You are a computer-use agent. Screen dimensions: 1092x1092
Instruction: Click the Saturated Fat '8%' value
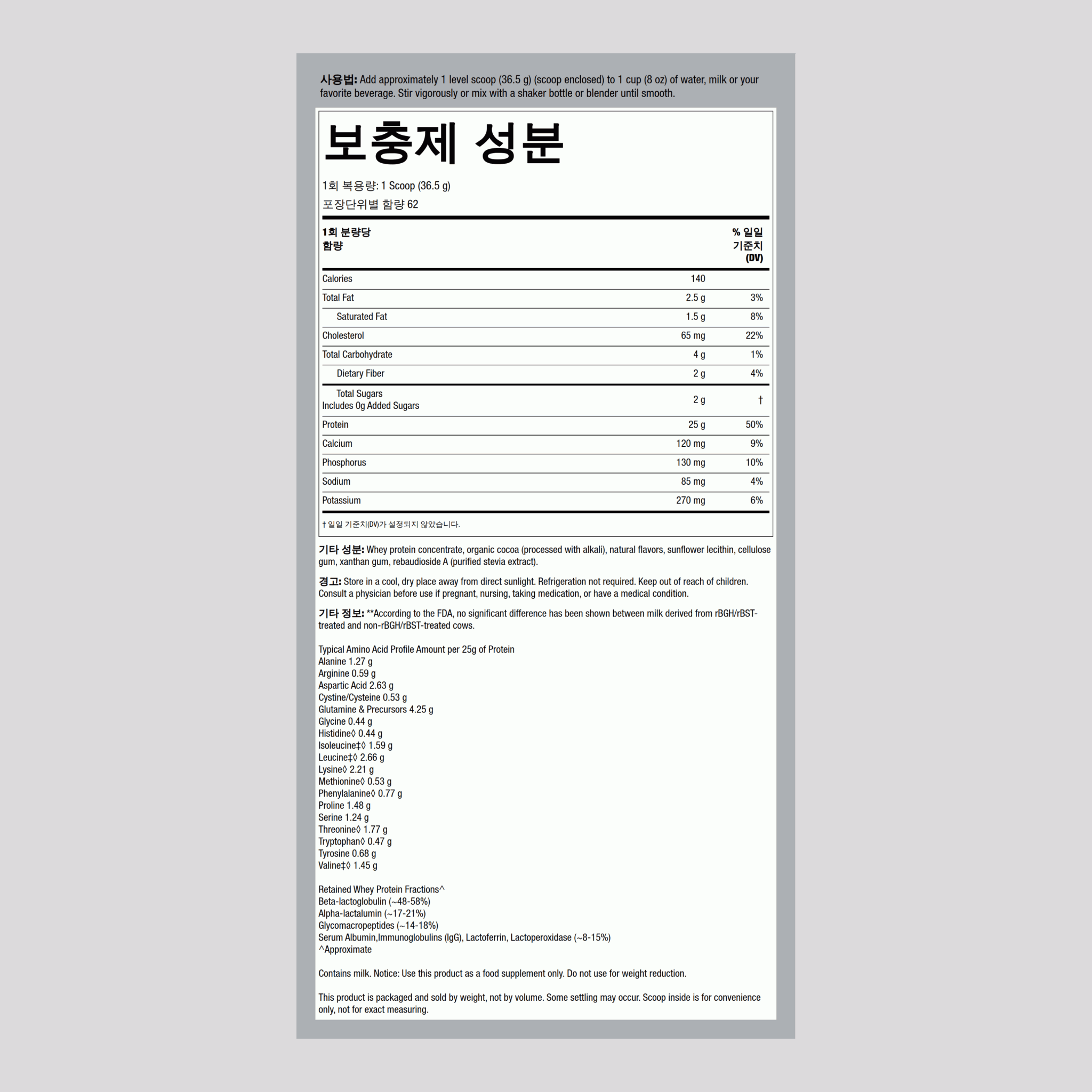[756, 317]
